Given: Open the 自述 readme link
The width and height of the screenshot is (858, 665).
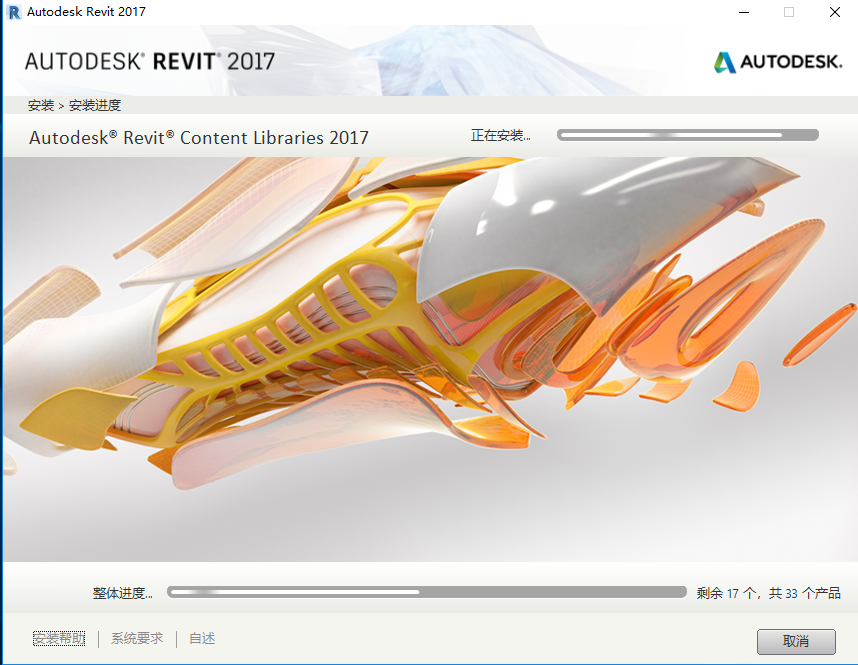Looking at the screenshot, I should (202, 638).
